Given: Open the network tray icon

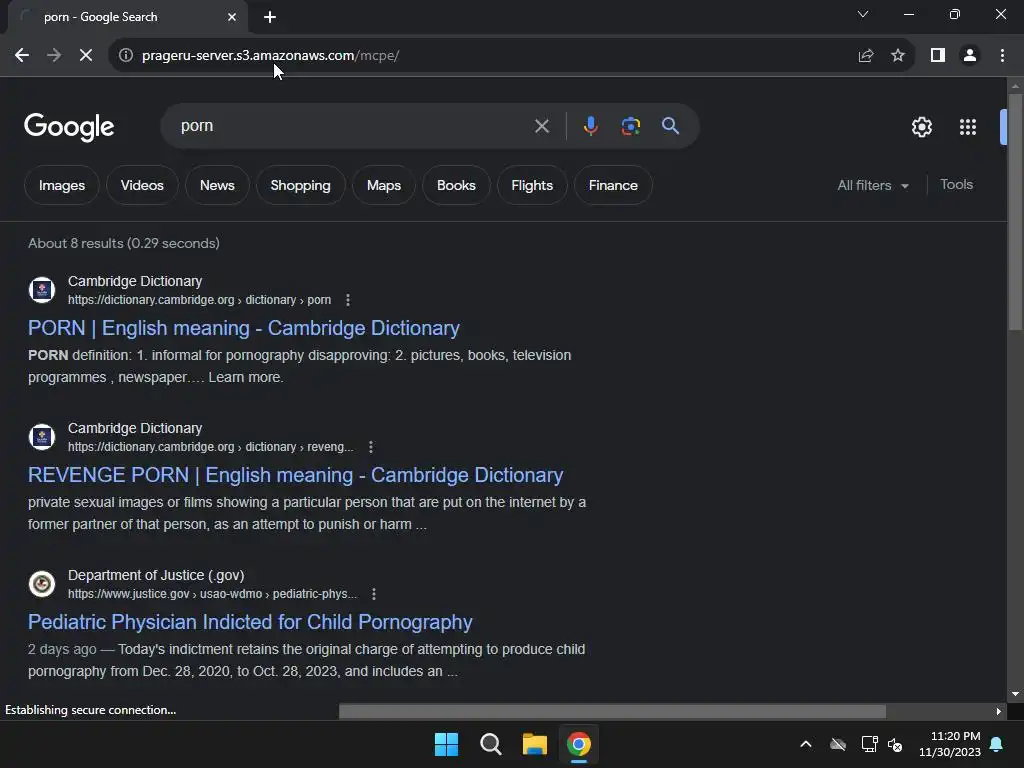Looking at the screenshot, I should coord(869,744).
